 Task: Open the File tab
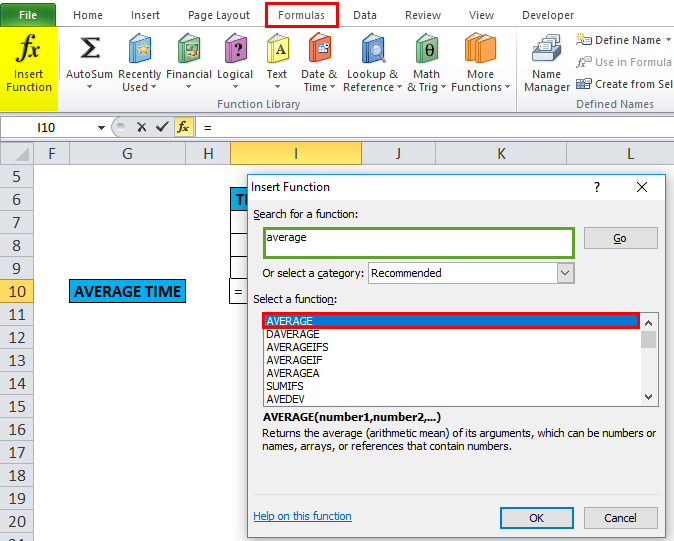(28, 15)
